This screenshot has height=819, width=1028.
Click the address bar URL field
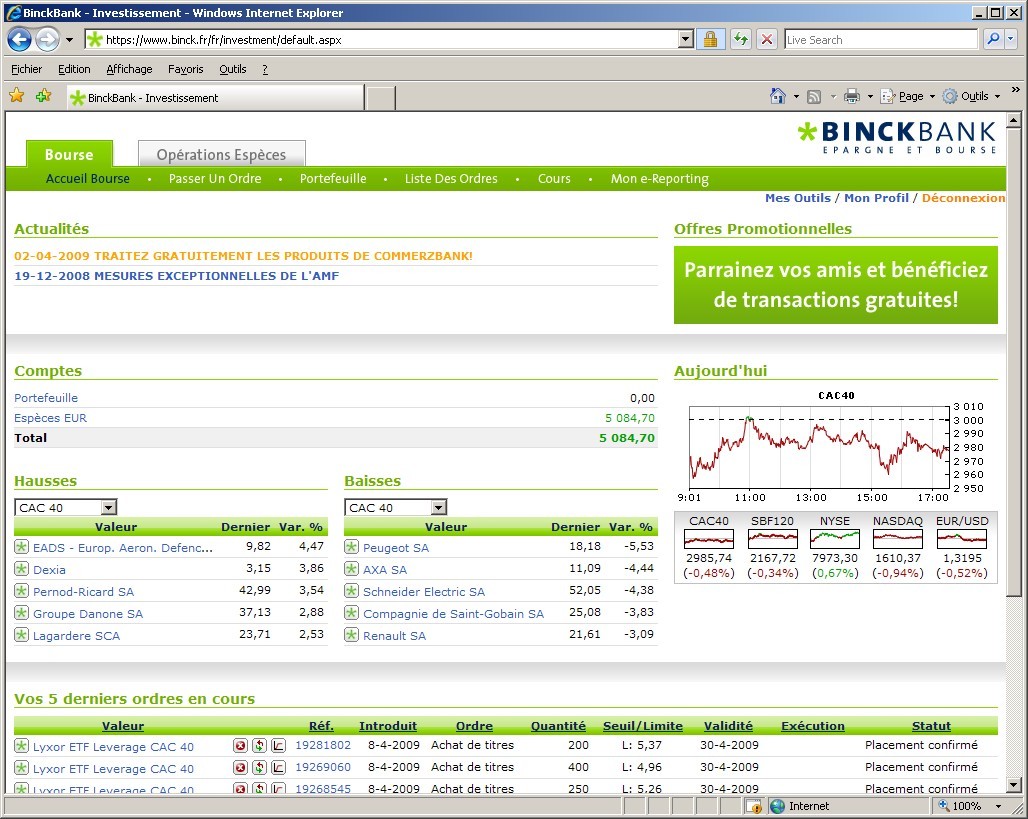390,39
